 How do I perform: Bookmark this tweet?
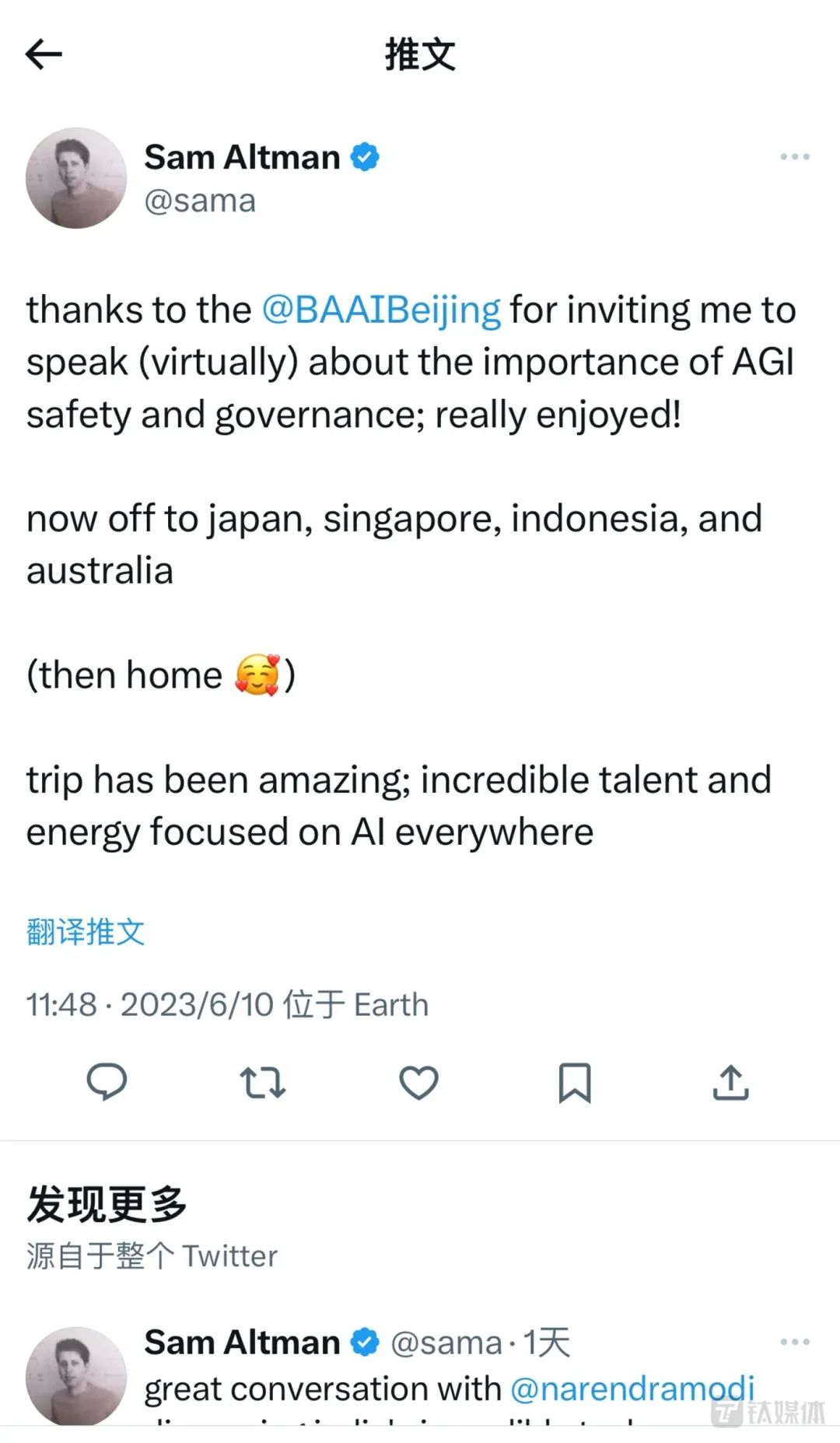575,1083
